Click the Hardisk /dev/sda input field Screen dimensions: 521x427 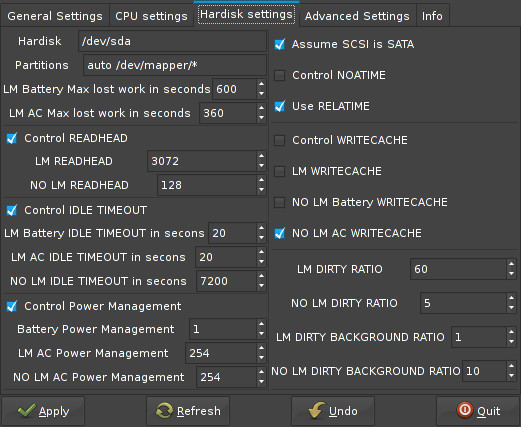point(172,41)
